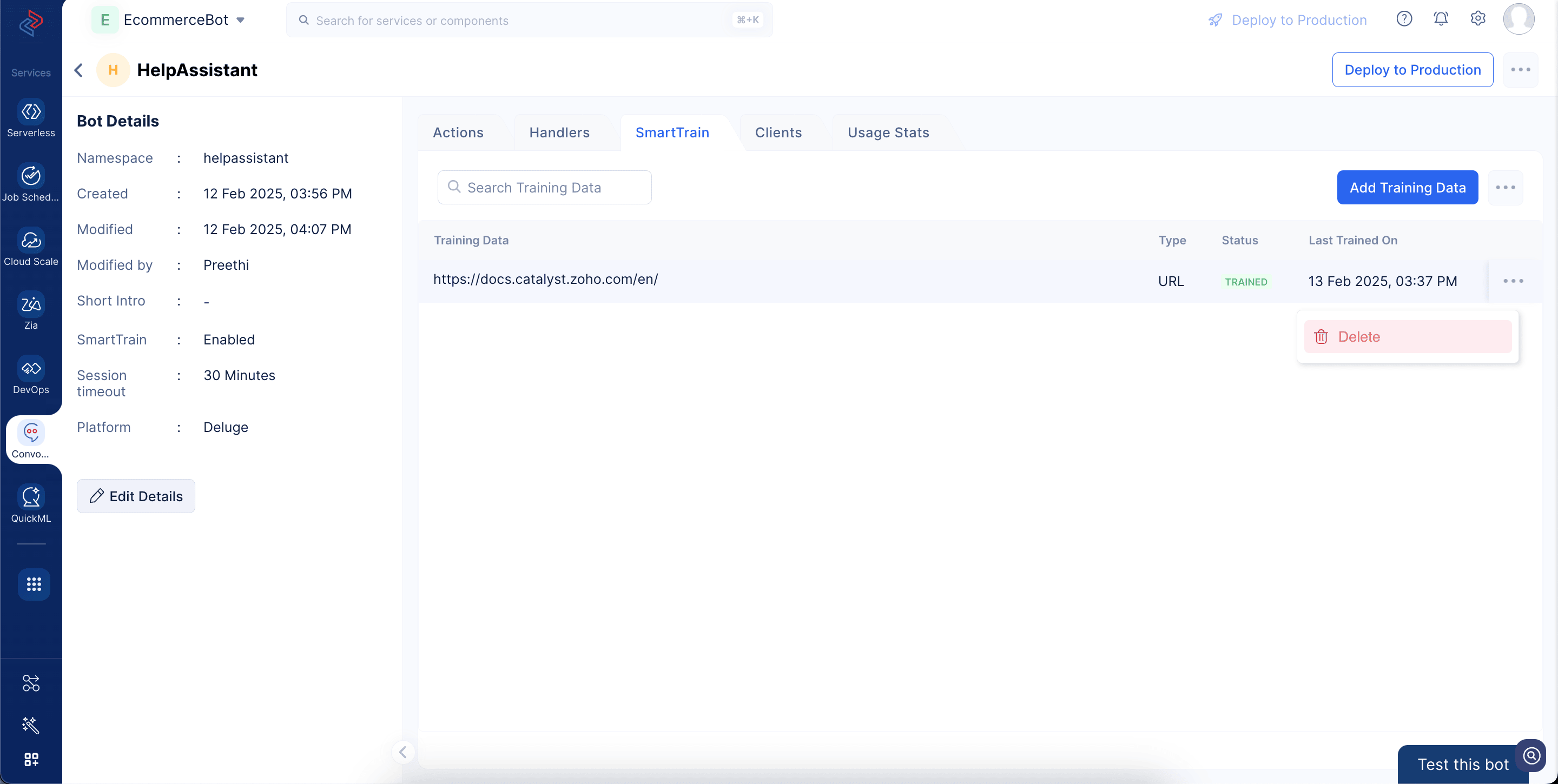Click the EcommerceBot project E badge

(x=105, y=20)
